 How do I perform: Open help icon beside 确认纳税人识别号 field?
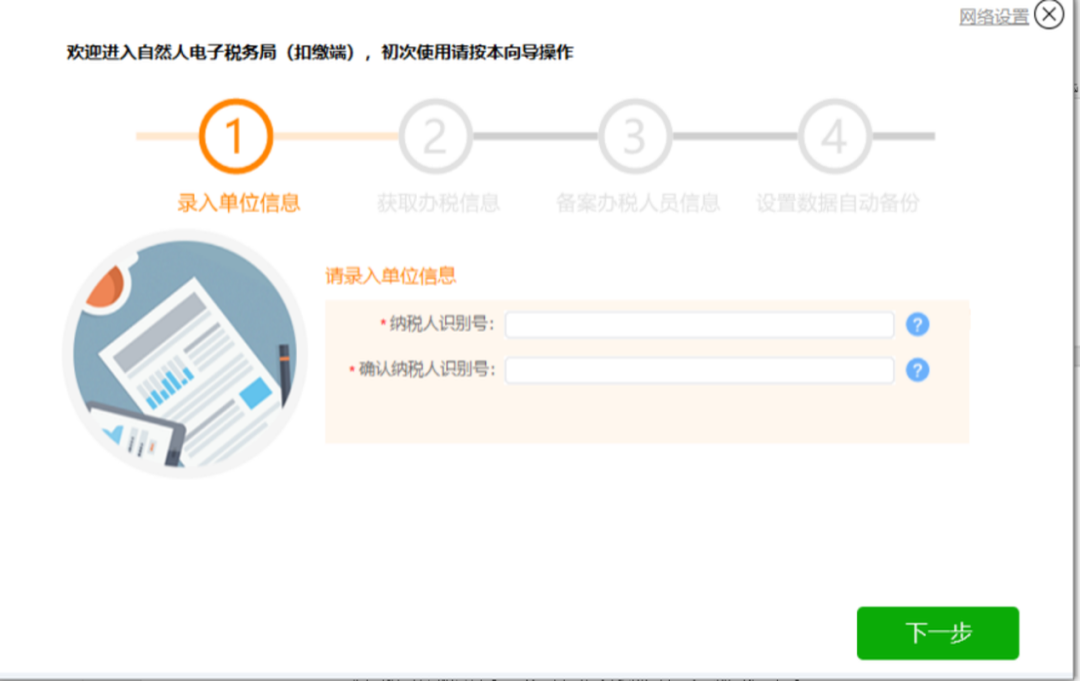coord(917,370)
